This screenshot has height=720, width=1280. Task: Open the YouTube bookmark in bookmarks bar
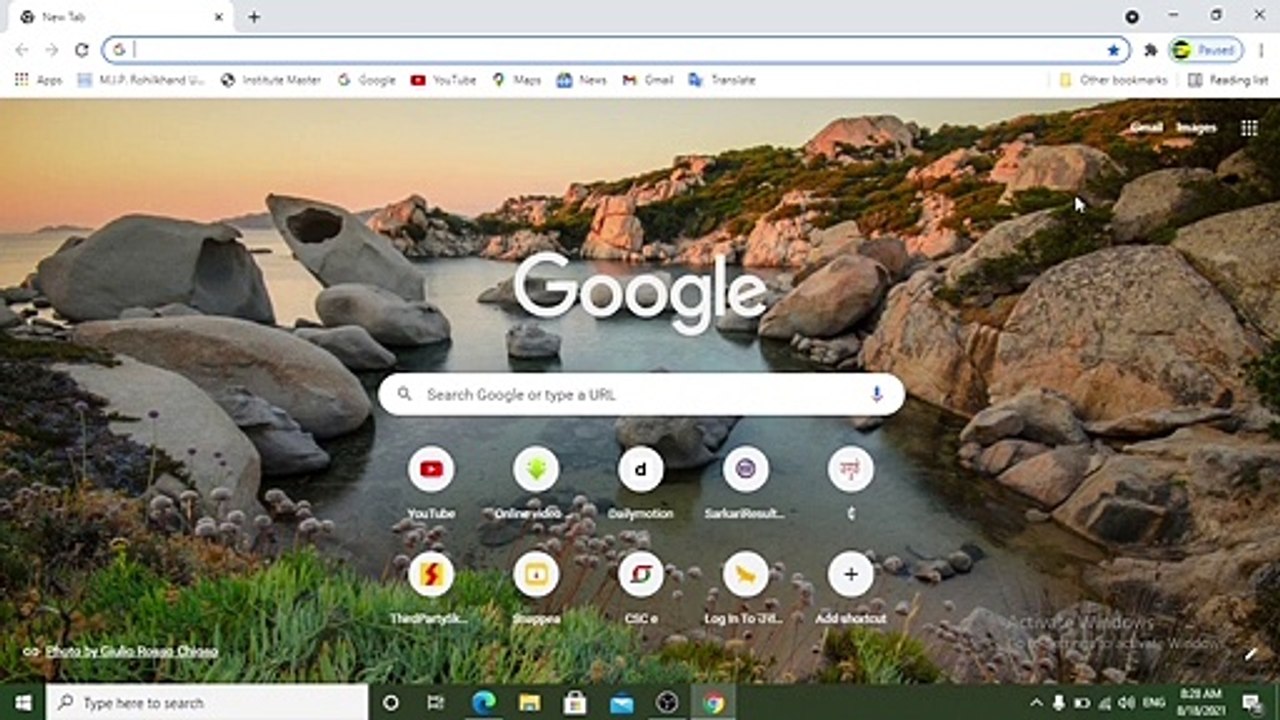pyautogui.click(x=443, y=80)
